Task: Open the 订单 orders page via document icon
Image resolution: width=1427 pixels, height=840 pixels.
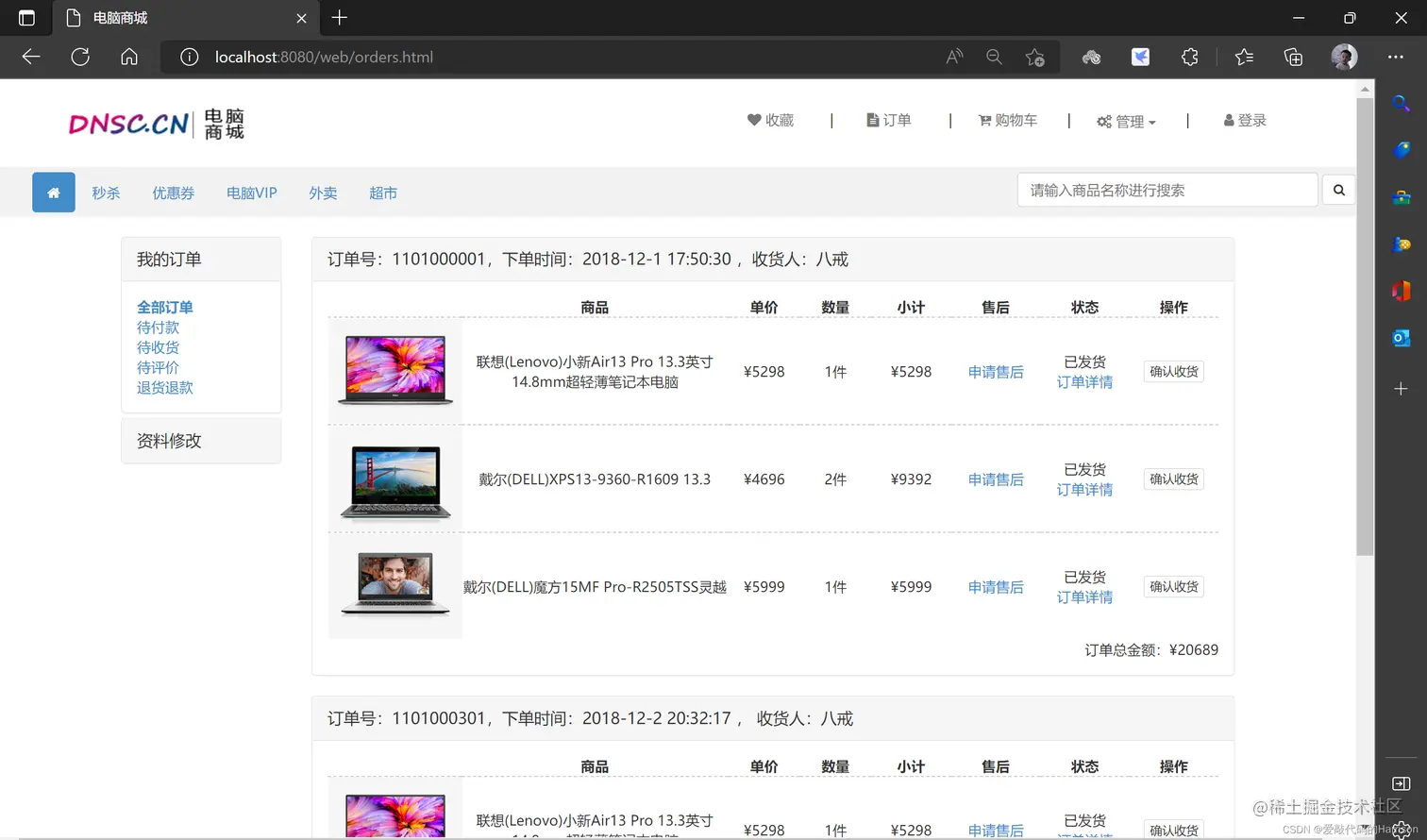Action: click(x=870, y=120)
